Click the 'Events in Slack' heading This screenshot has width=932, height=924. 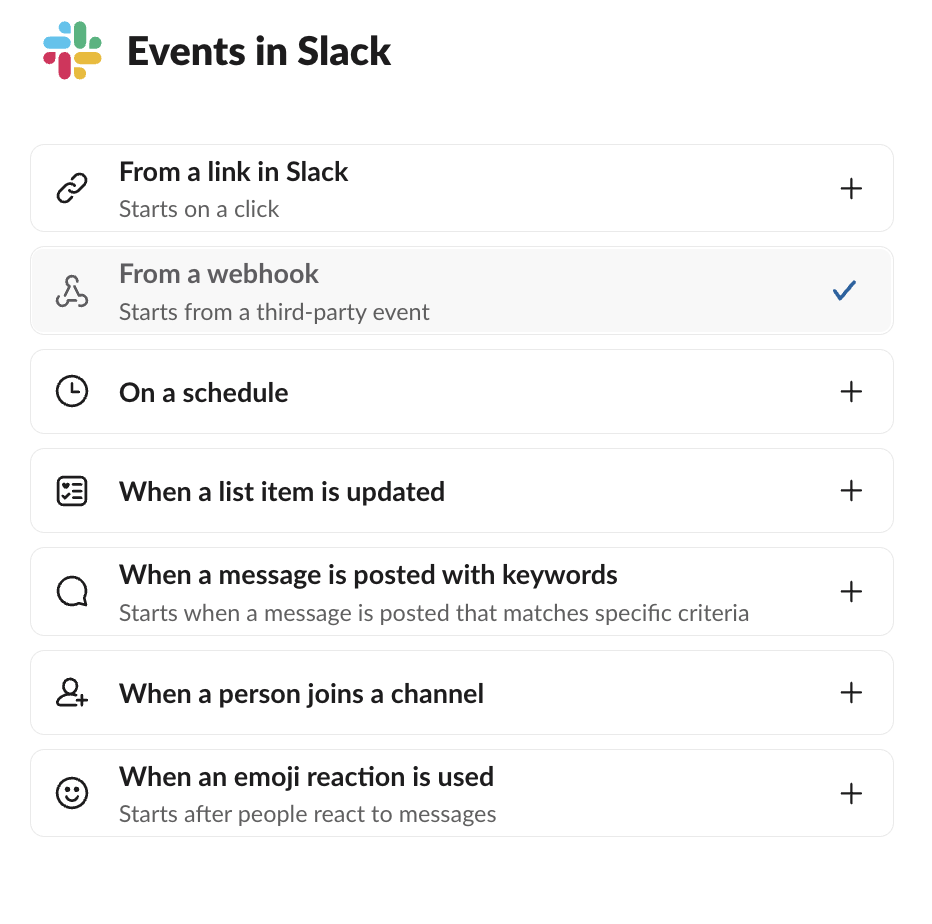coord(259,51)
